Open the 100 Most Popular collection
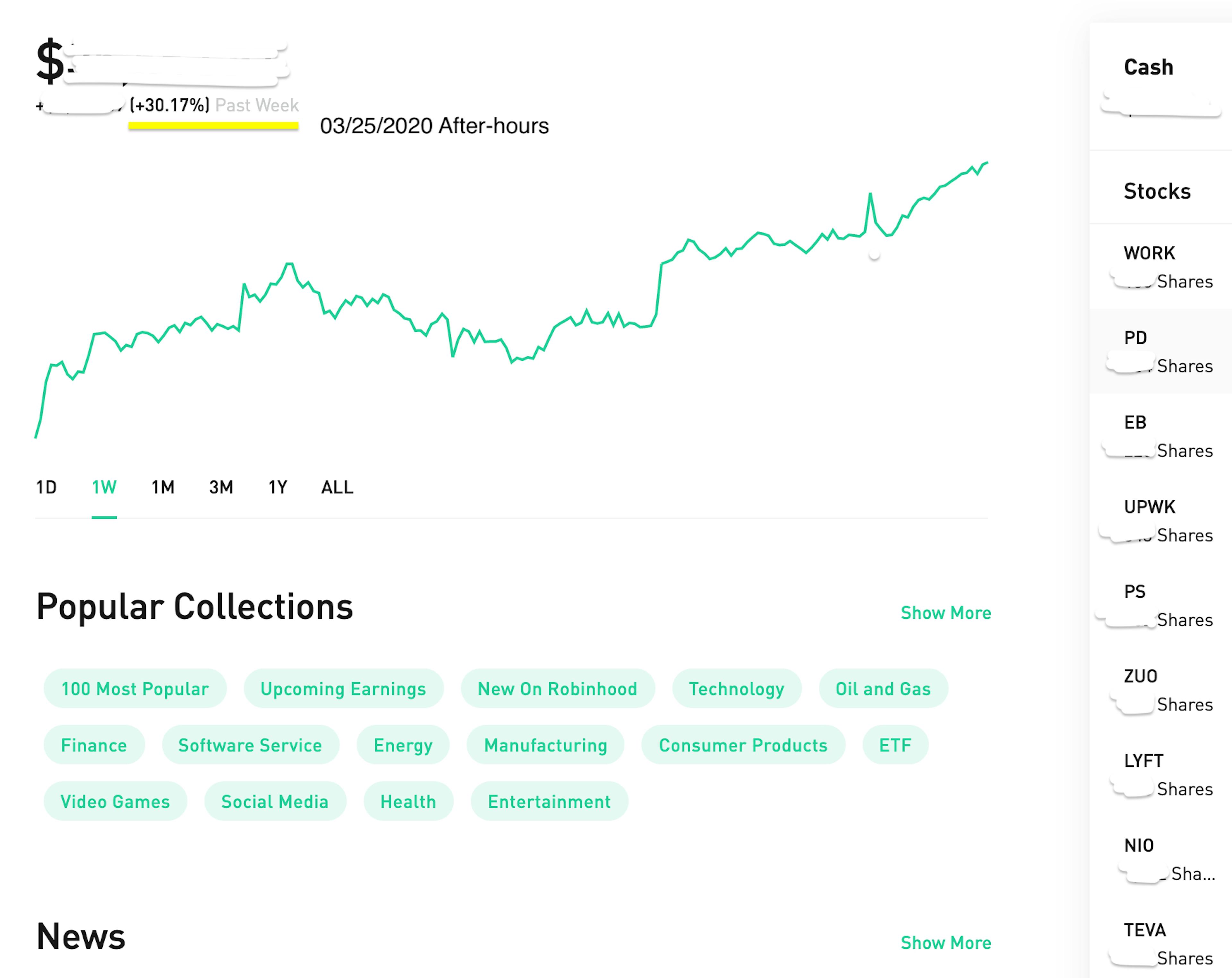This screenshot has height=978, width=1232. (x=135, y=689)
